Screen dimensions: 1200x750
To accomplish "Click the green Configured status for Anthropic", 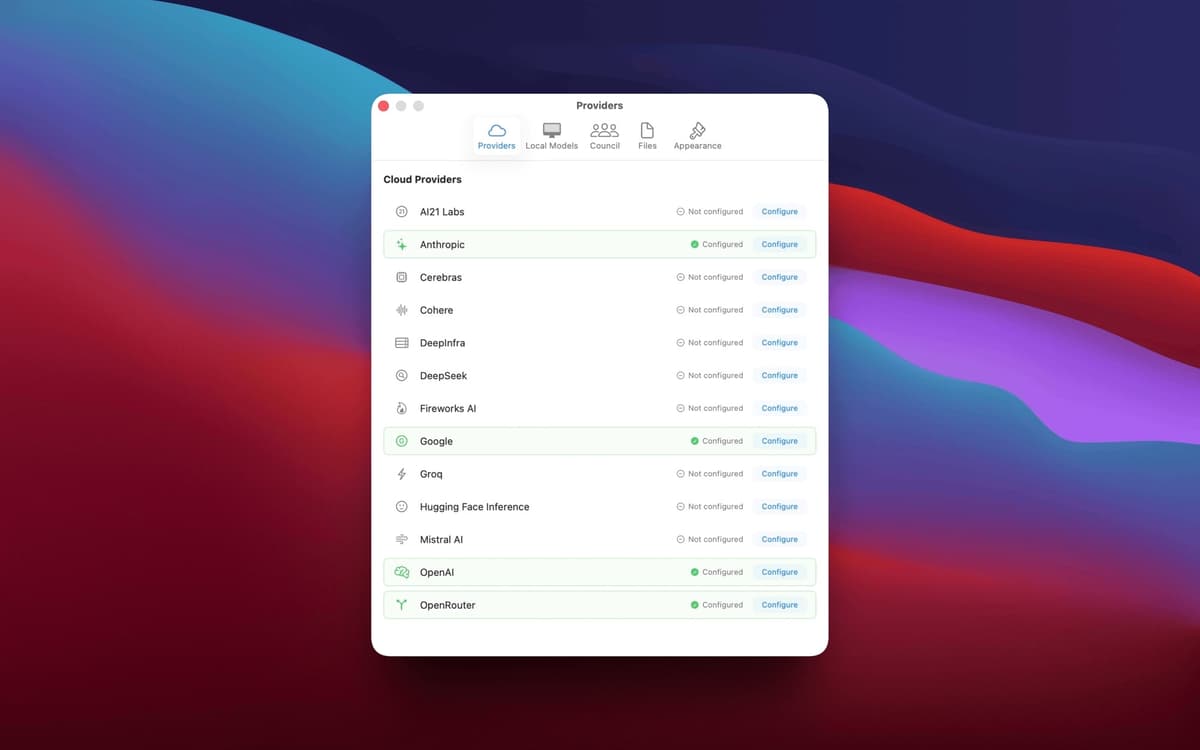I will point(716,244).
